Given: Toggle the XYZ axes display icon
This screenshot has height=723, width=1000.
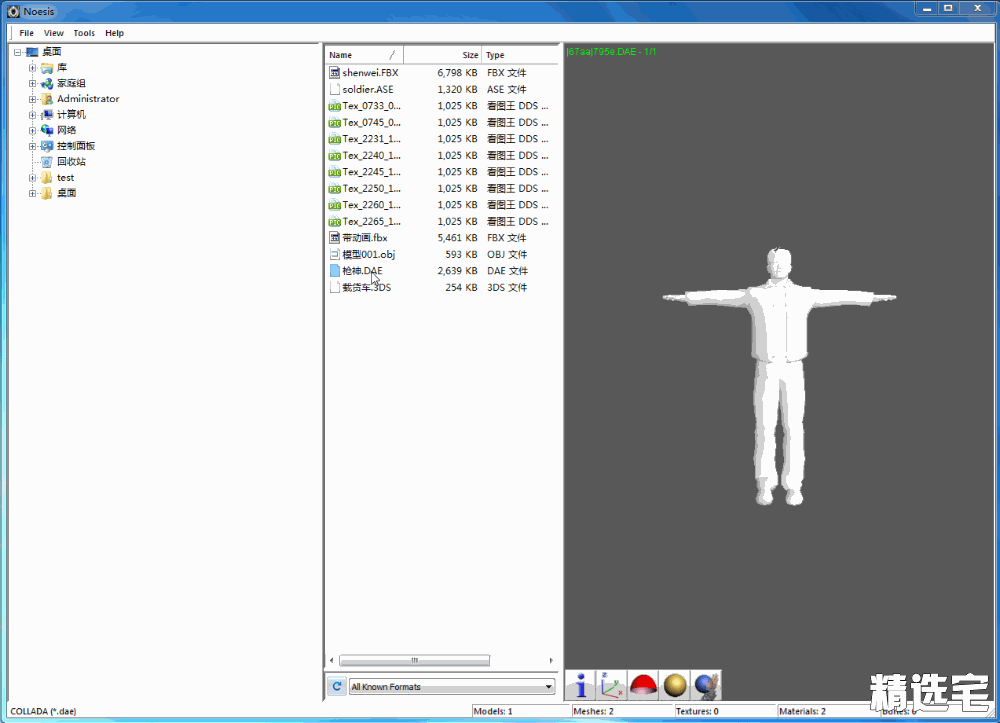Looking at the screenshot, I should pos(612,685).
